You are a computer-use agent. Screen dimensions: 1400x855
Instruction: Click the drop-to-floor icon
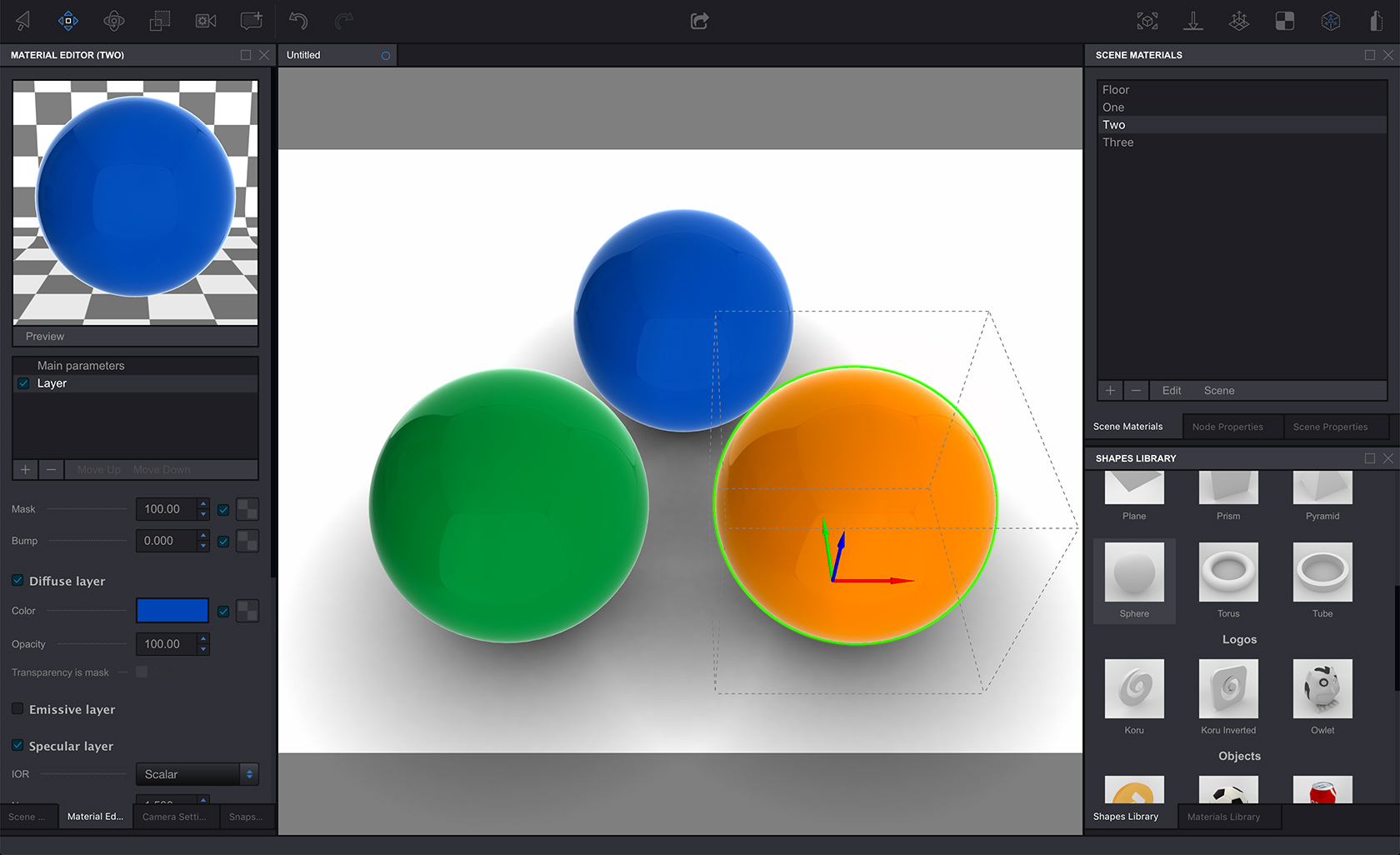coord(1193,21)
